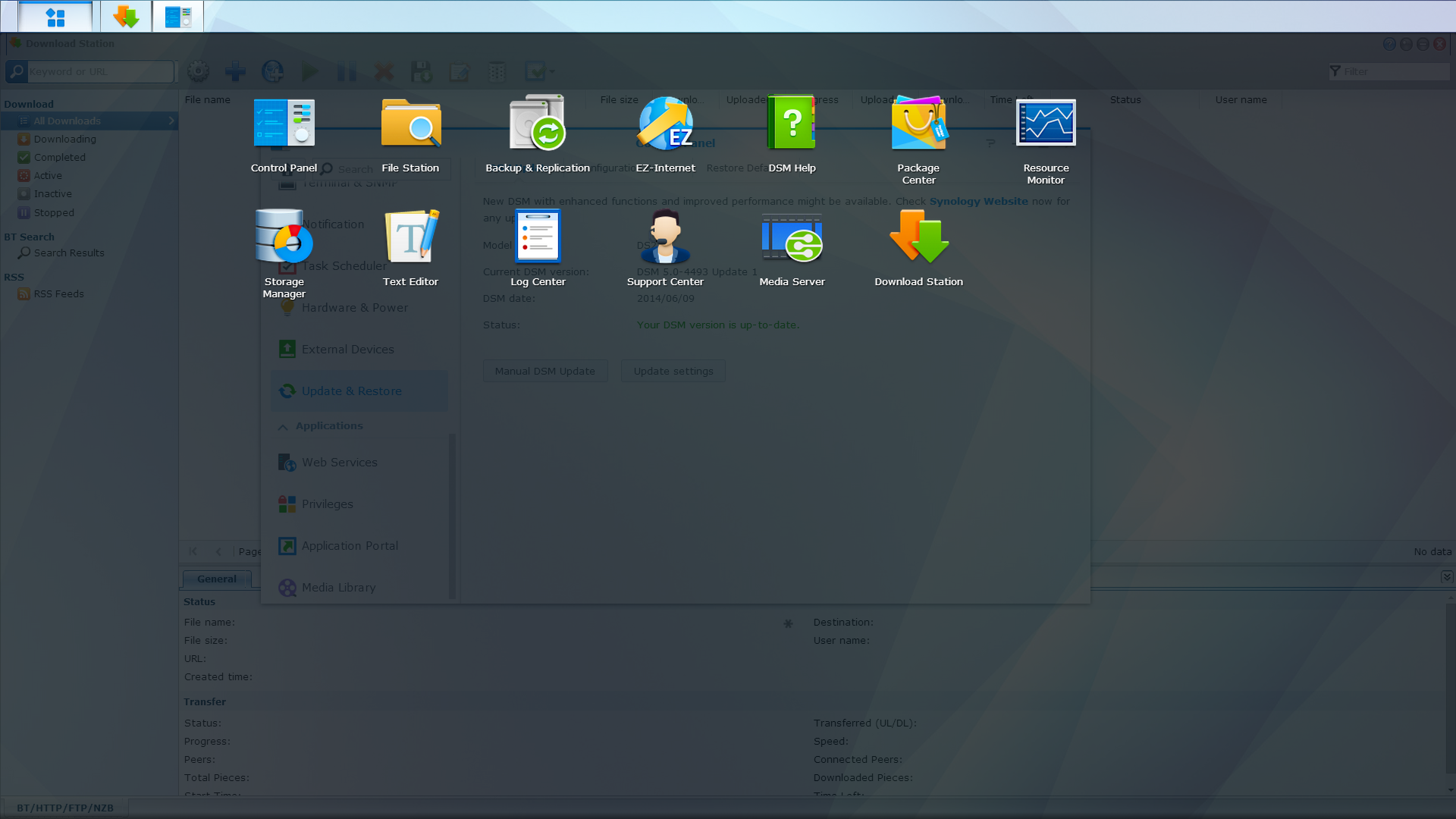Collapse the Applications section in Control Panel
The image size is (1456, 819).
tap(283, 426)
